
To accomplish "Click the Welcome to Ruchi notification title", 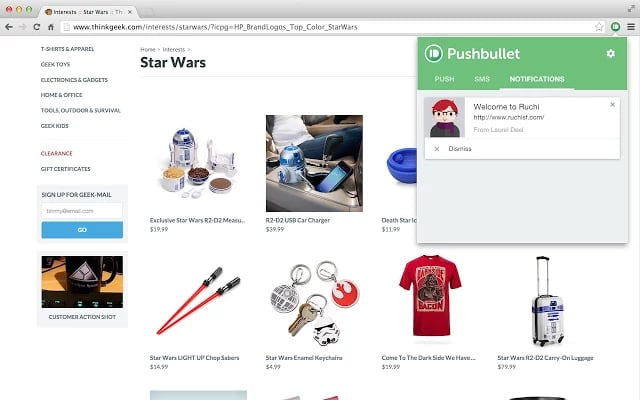I will coord(506,107).
